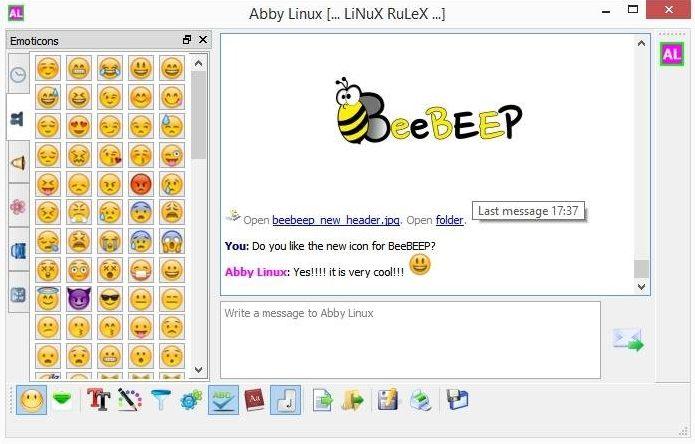695x444 pixels.
Task: Click the emoticon list scrollbar thumb
Action: coord(199,114)
